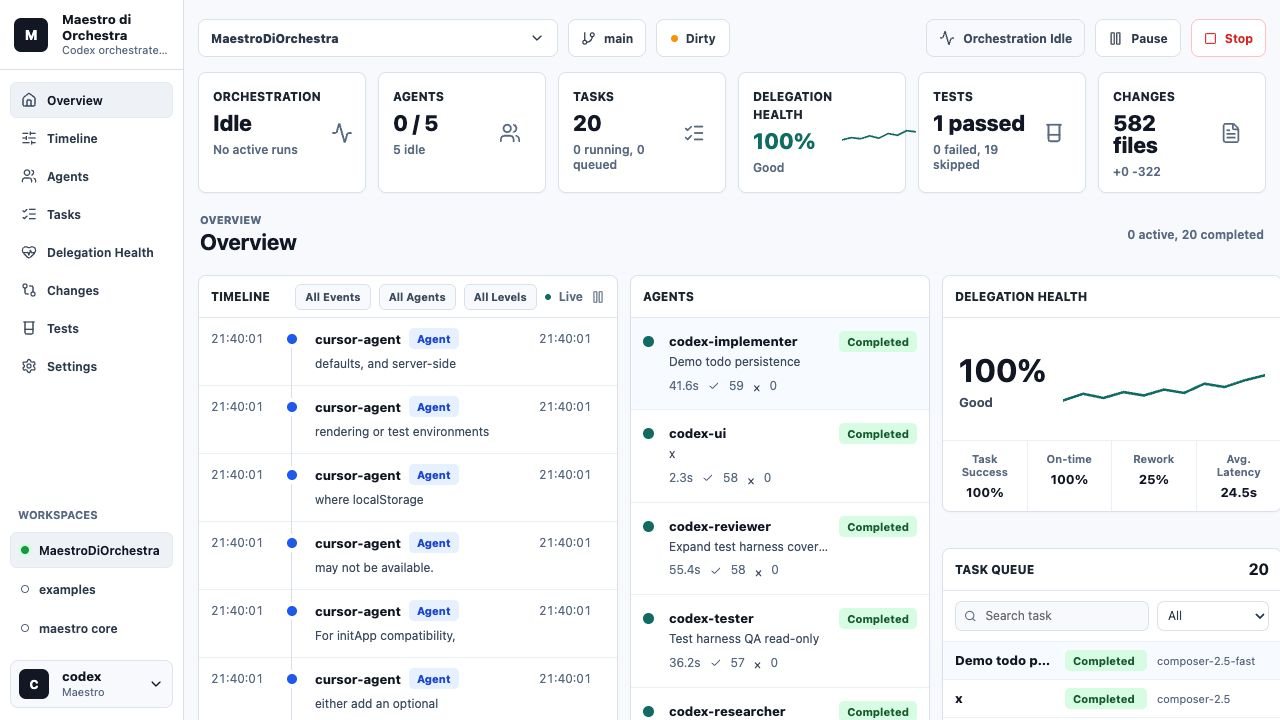Click the checklist icon in Tasks card
1280x720 pixels.
pyautogui.click(x=694, y=133)
